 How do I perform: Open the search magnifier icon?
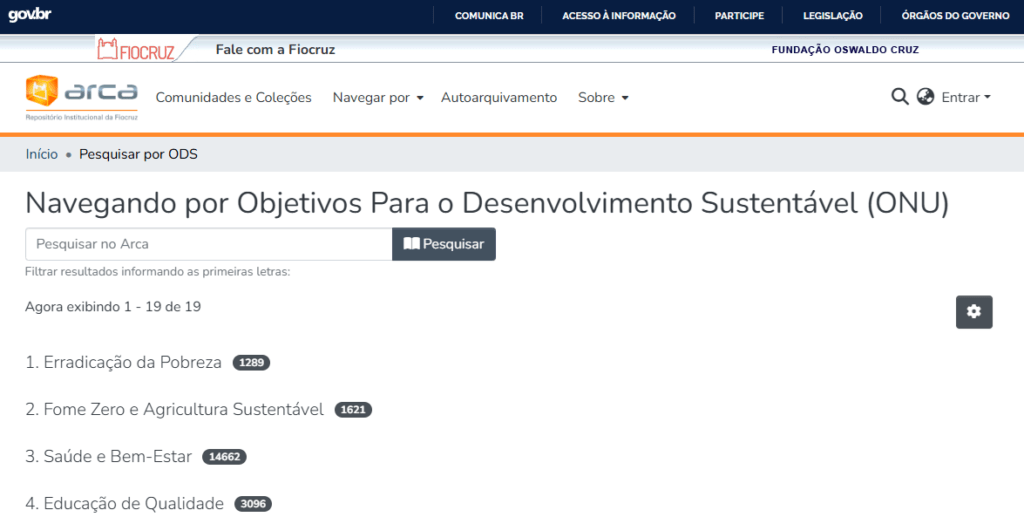pos(900,97)
